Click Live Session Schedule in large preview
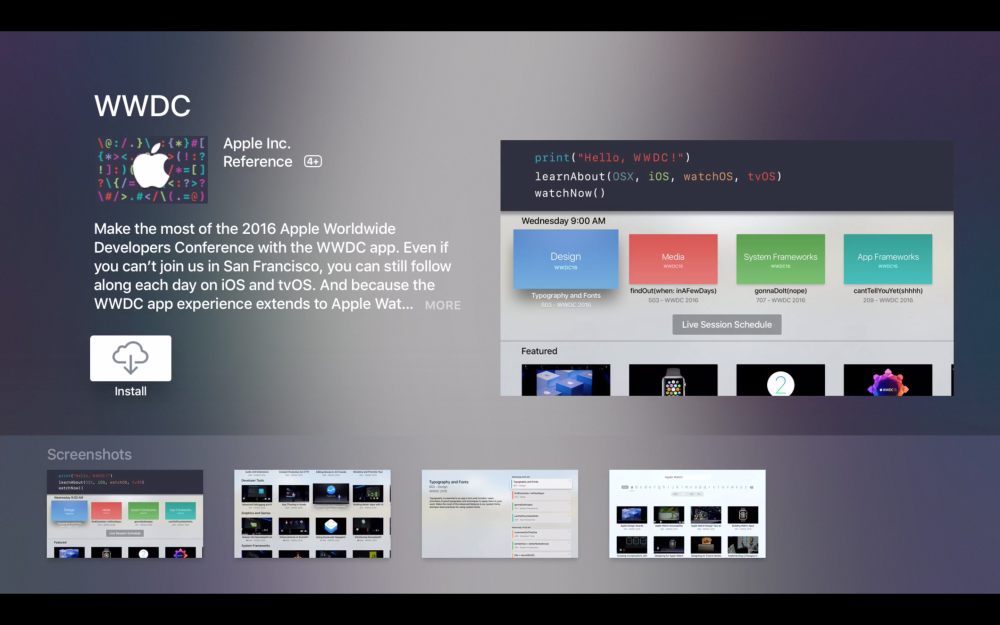Viewport: 1000px width, 625px height. coord(727,325)
